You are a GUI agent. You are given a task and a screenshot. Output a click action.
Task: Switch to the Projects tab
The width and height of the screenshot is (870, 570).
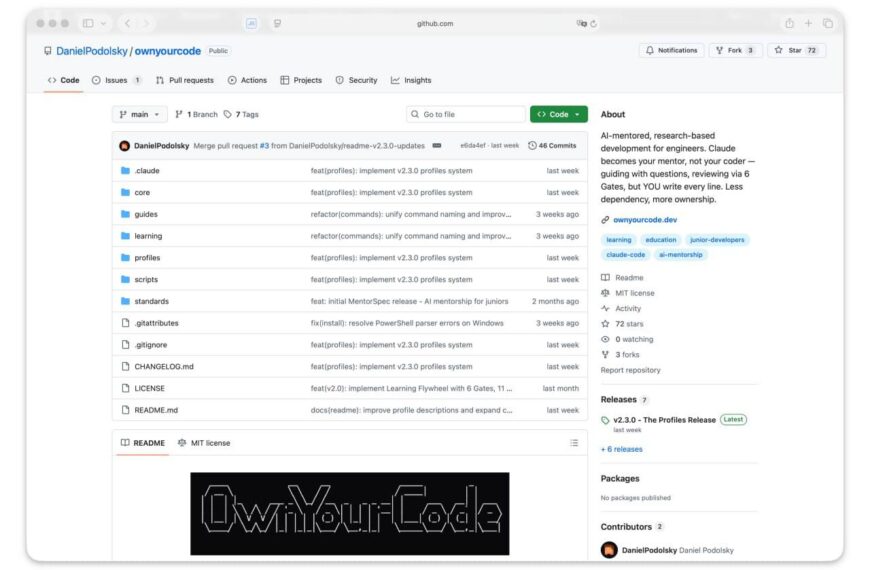click(301, 80)
